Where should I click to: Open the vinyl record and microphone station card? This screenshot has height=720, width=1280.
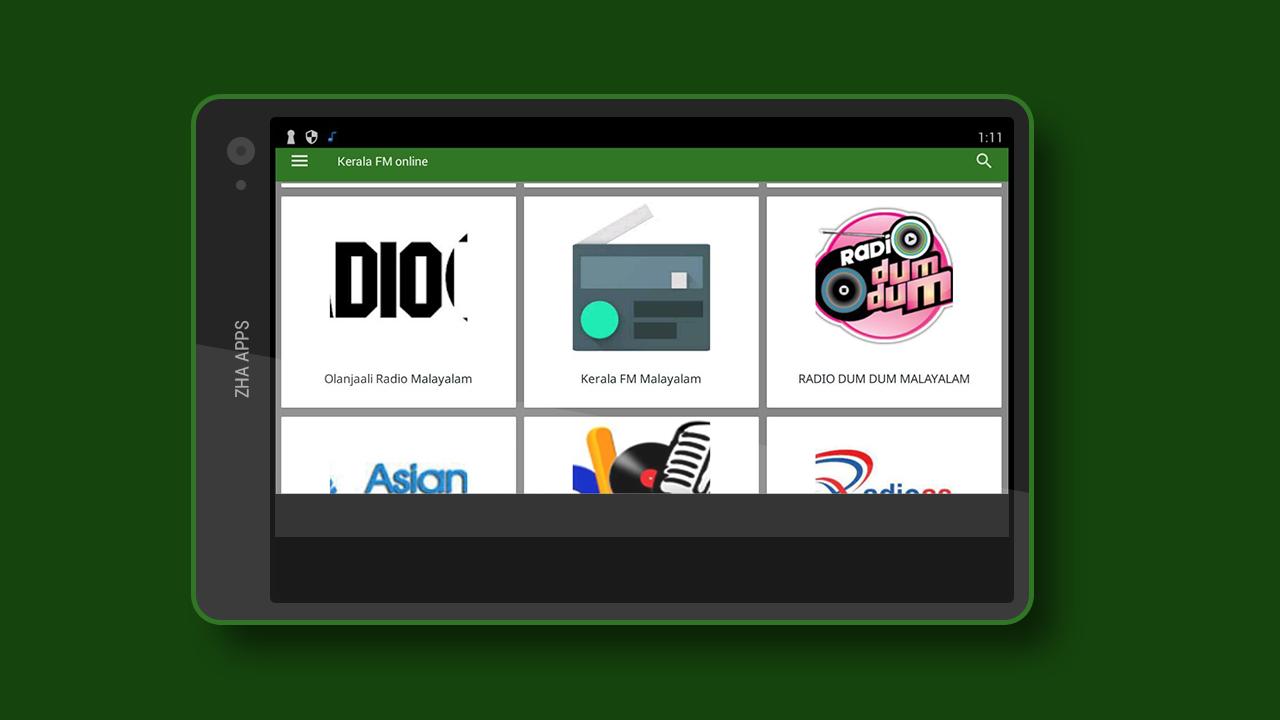click(x=641, y=455)
